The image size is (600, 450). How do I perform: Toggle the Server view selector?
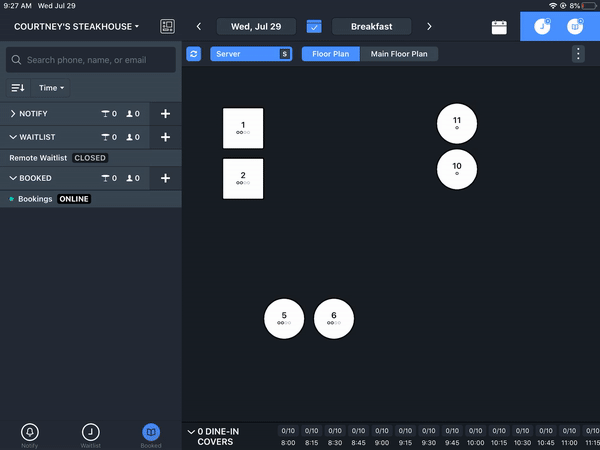tap(251, 54)
